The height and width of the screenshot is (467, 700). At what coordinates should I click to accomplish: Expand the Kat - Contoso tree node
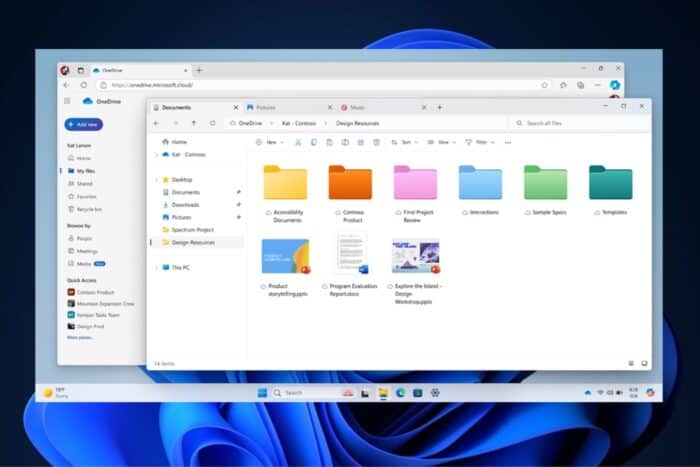[x=156, y=155]
